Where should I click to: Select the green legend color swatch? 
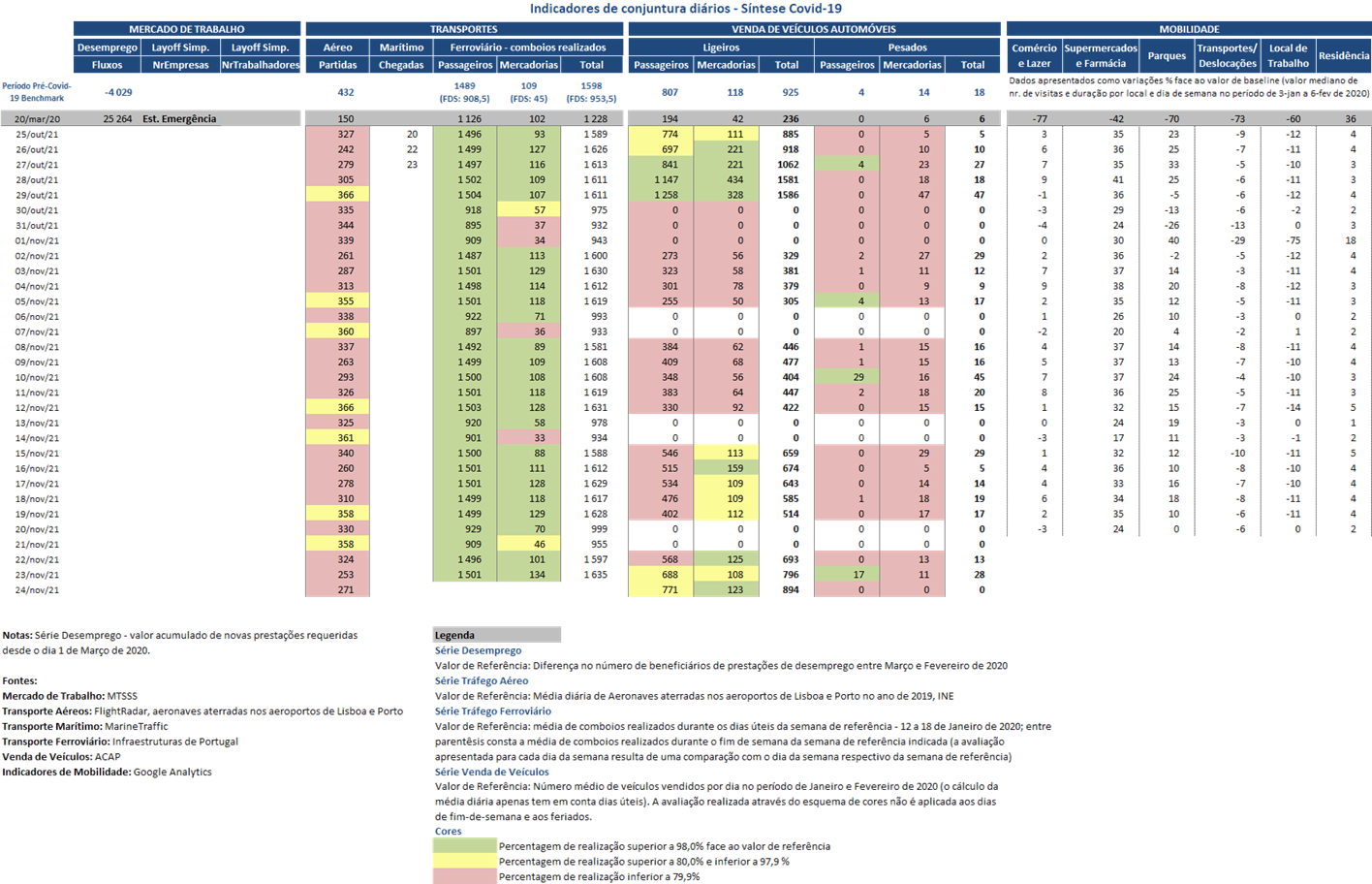coord(464,845)
